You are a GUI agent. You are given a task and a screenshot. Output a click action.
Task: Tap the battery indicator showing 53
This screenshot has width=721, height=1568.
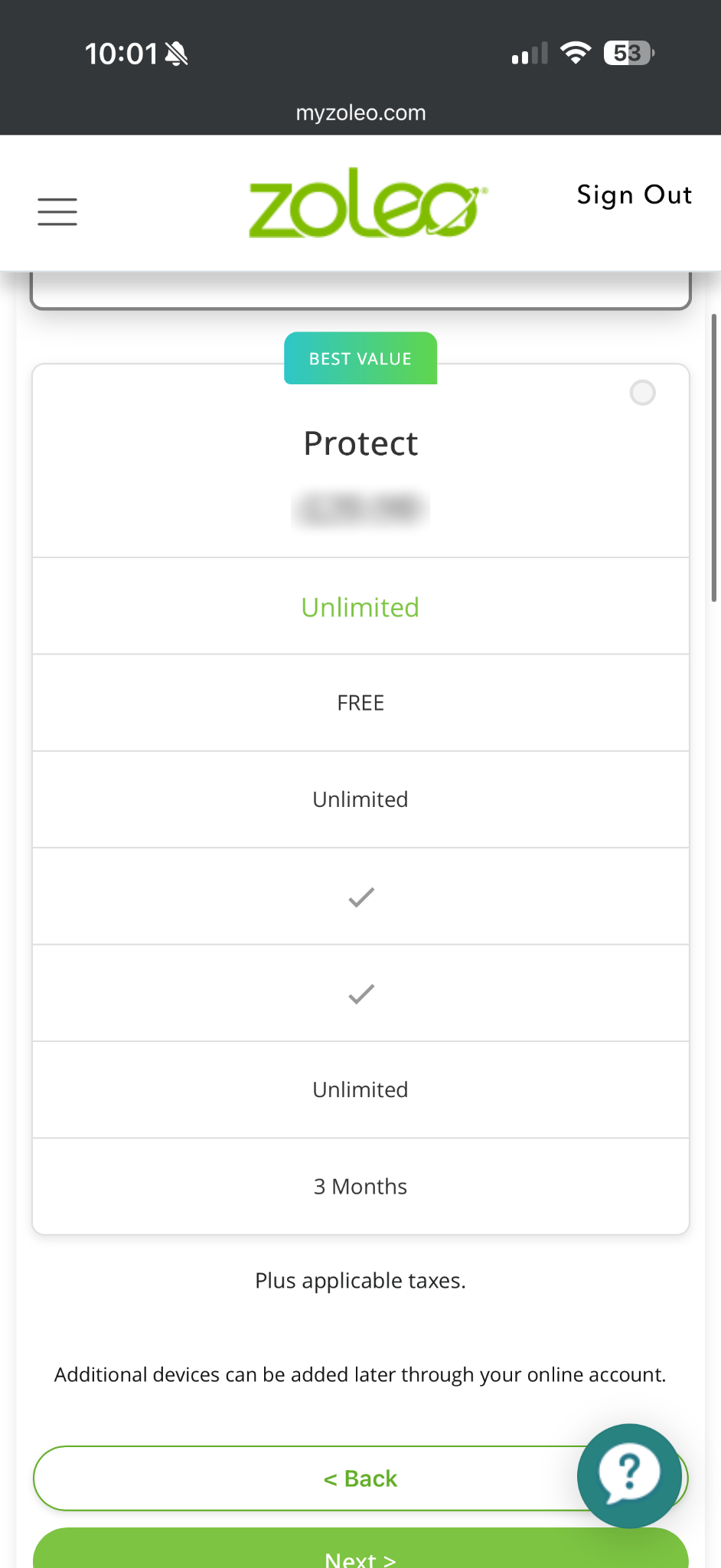click(x=629, y=53)
